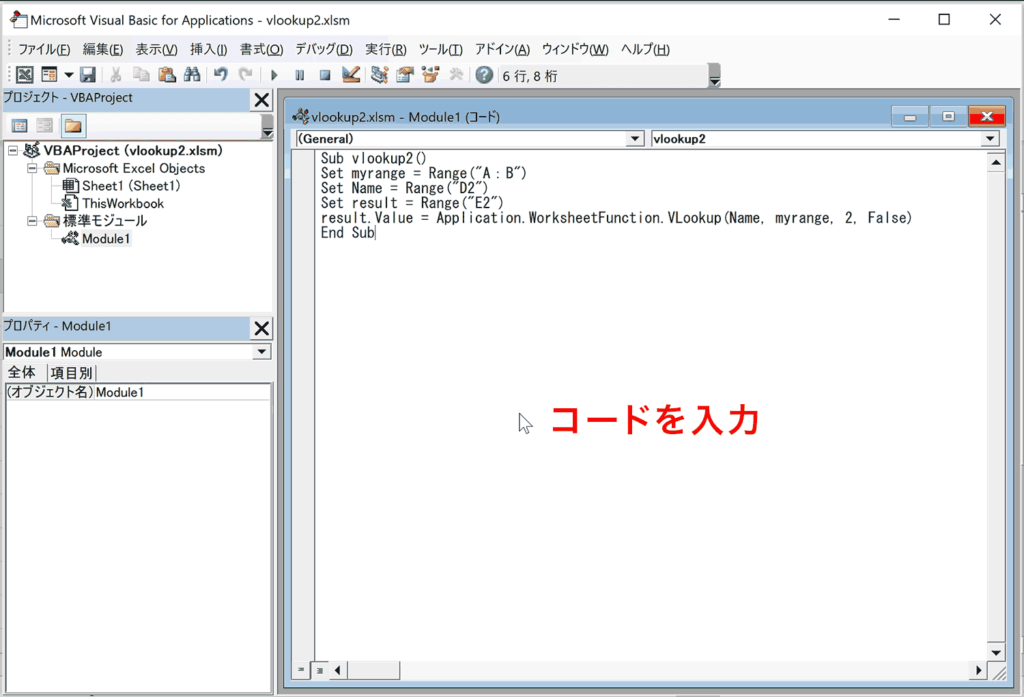Click the (オブジェクト名) Module1 property field

(138, 392)
